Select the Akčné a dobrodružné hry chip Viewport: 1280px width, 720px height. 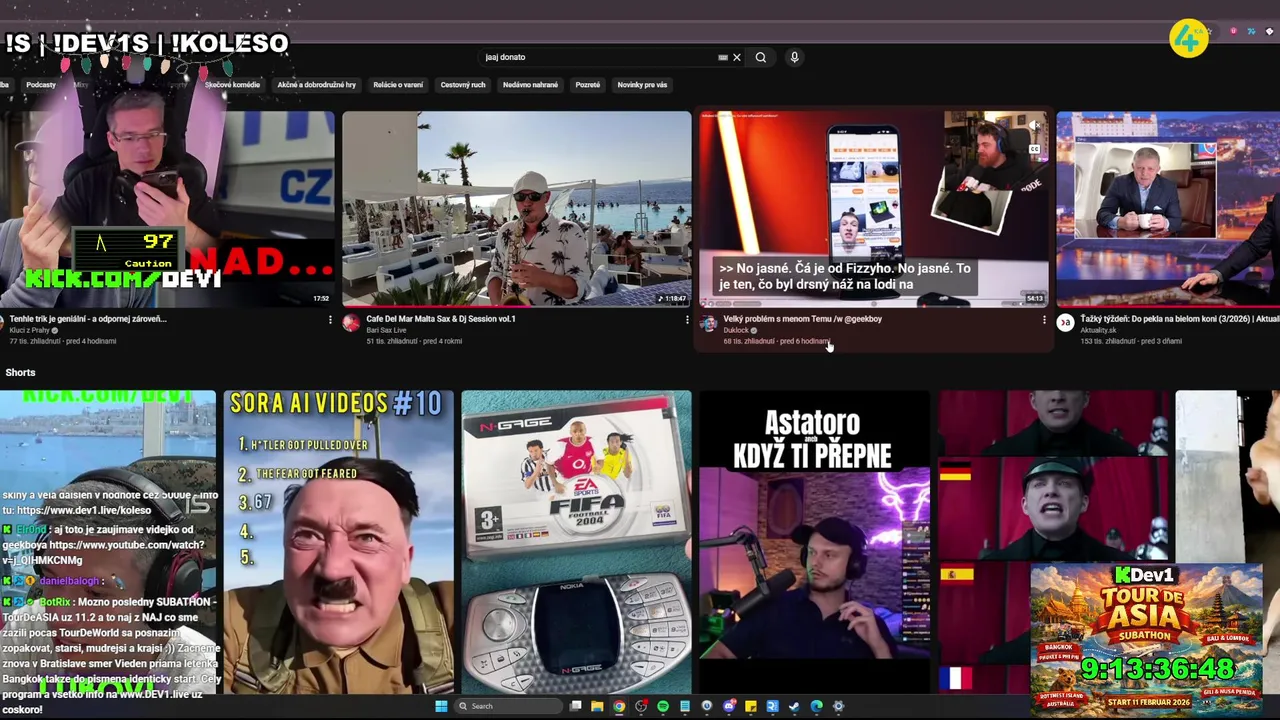(x=316, y=85)
